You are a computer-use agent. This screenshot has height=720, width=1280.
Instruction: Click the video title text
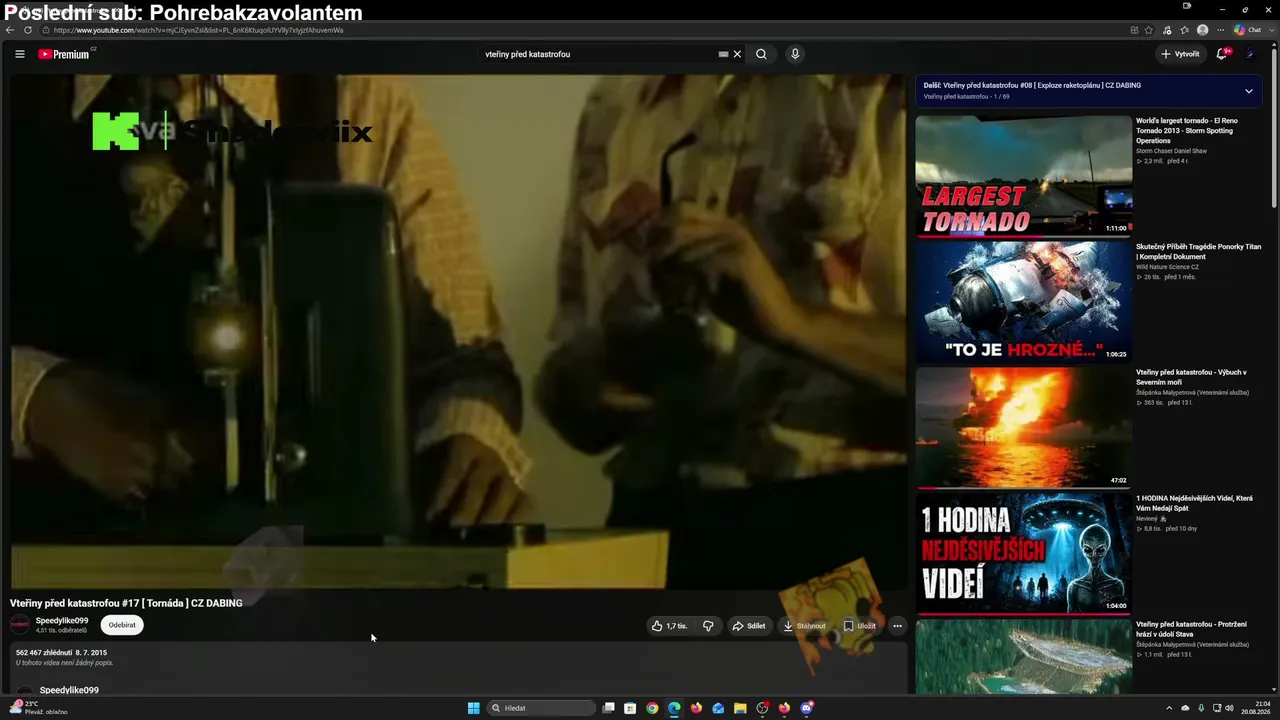tap(126, 603)
